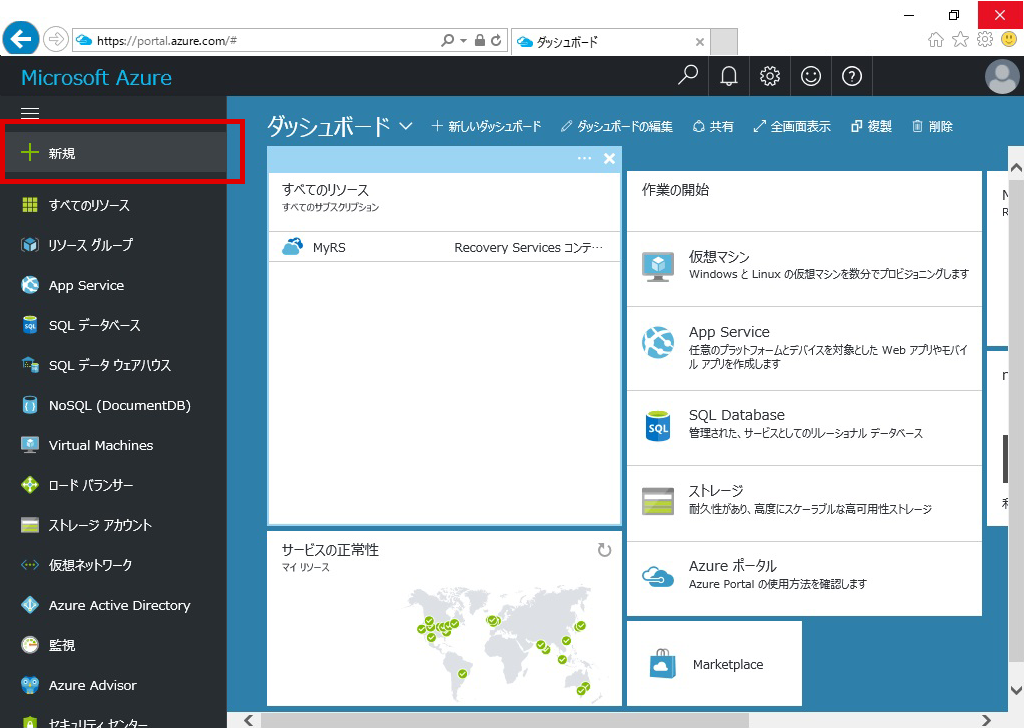The height and width of the screenshot is (728, 1024).
Task: Close the すべてのリソース tile
Action: click(609, 159)
